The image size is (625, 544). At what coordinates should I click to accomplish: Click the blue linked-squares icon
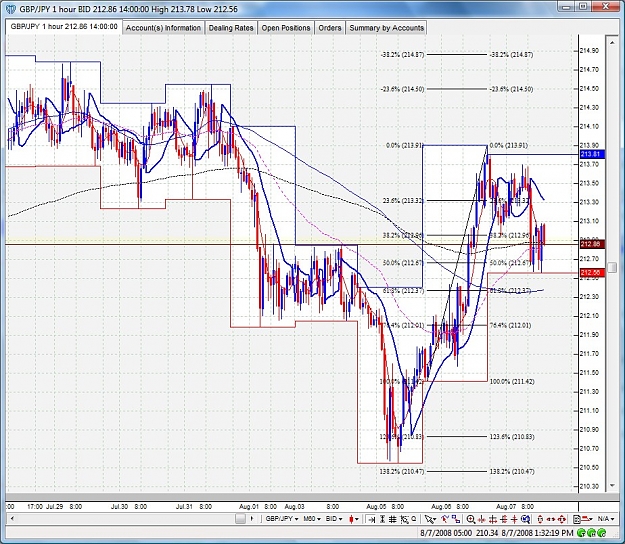[x=456, y=519]
